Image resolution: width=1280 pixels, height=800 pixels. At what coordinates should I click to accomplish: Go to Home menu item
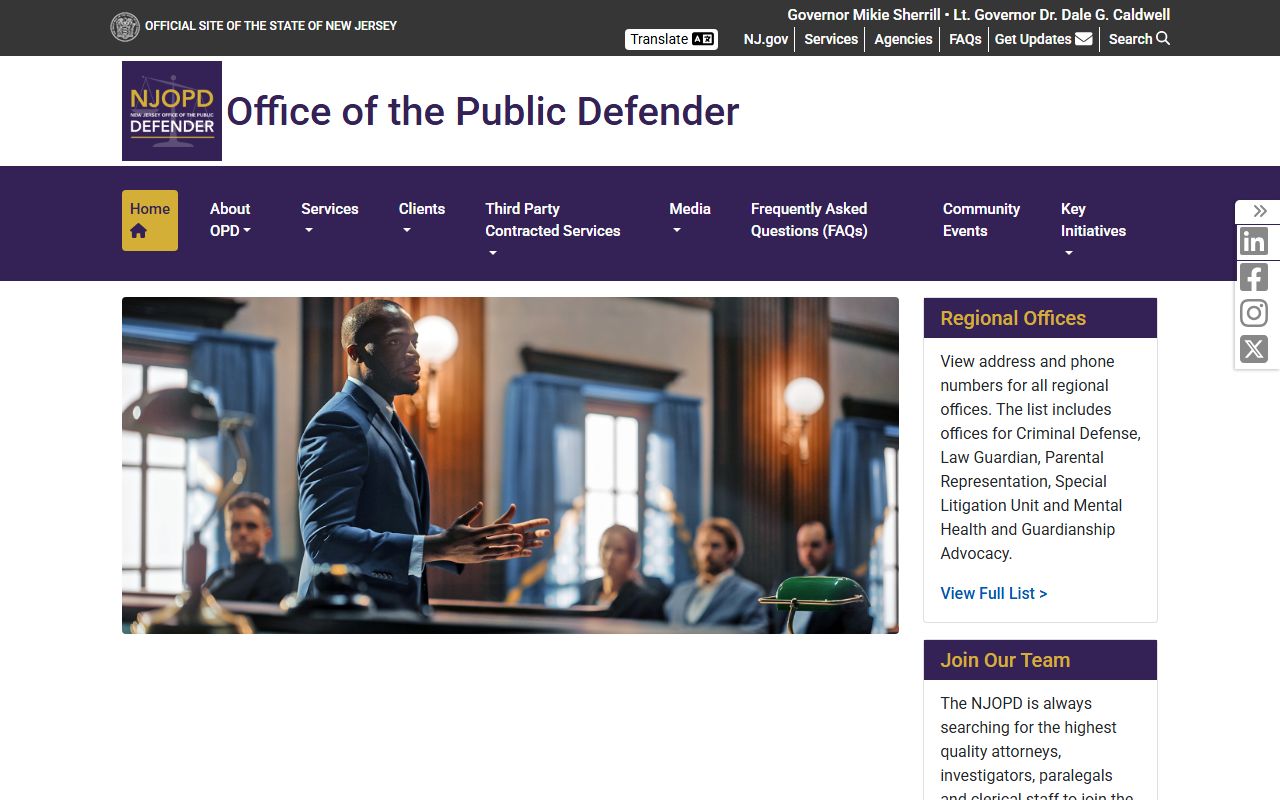click(150, 220)
